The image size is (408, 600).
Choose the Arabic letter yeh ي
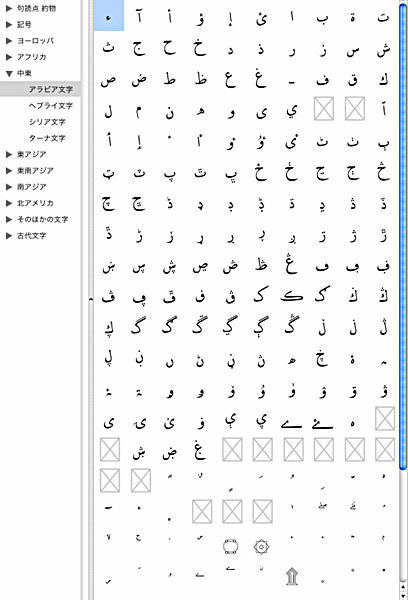[x=292, y=111]
